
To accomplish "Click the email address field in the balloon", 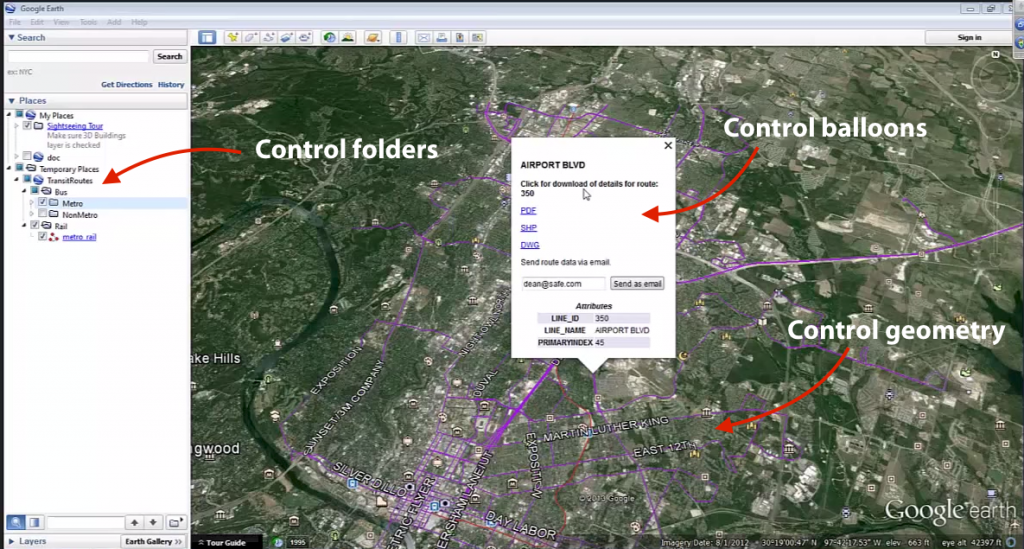I will pos(563,283).
